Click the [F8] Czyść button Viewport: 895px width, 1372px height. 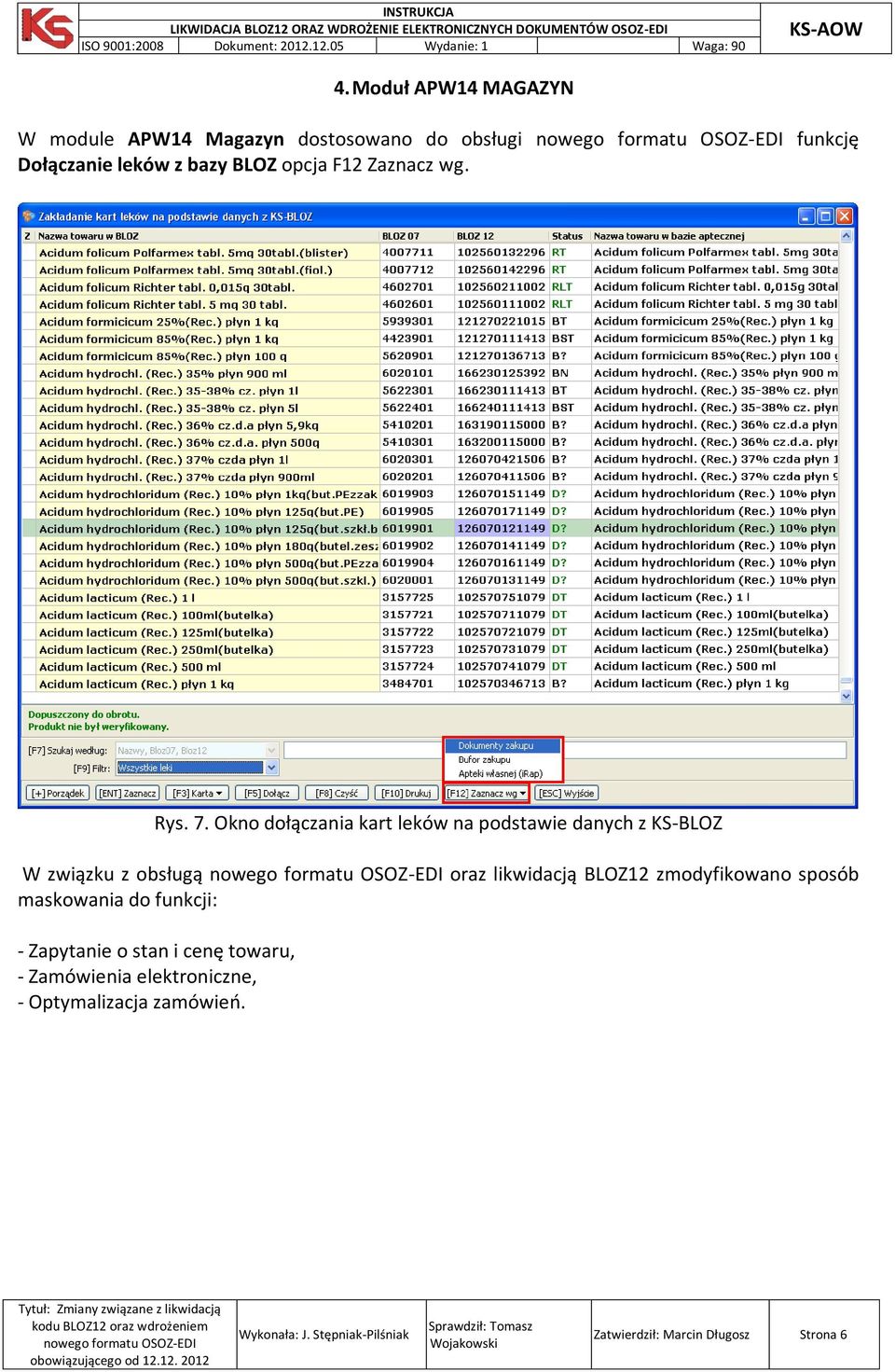point(337,794)
